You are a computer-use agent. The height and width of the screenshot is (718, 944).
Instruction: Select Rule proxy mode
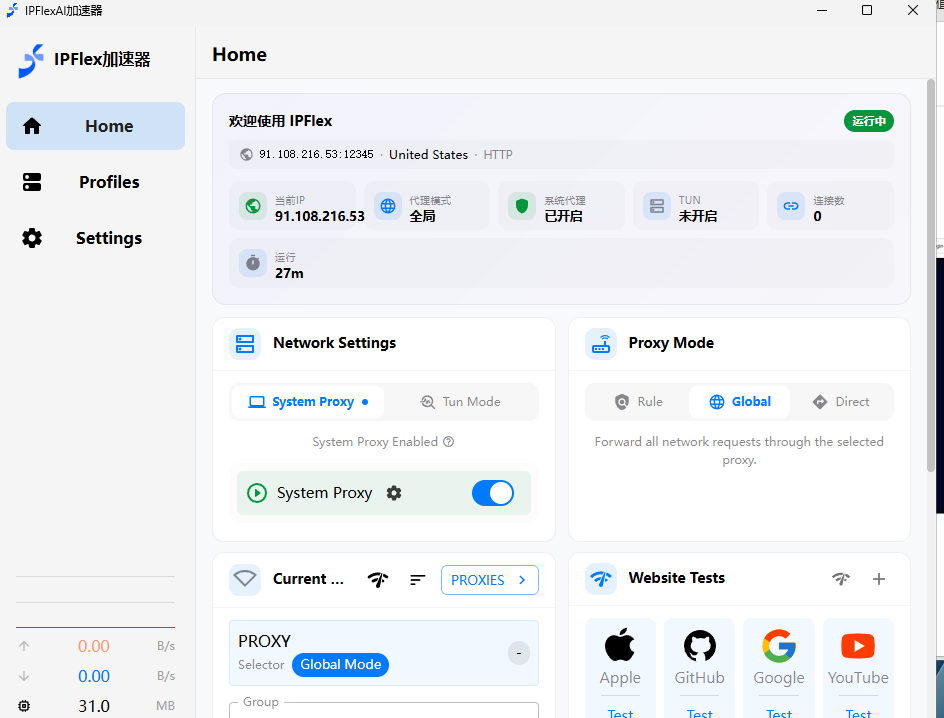(638, 402)
